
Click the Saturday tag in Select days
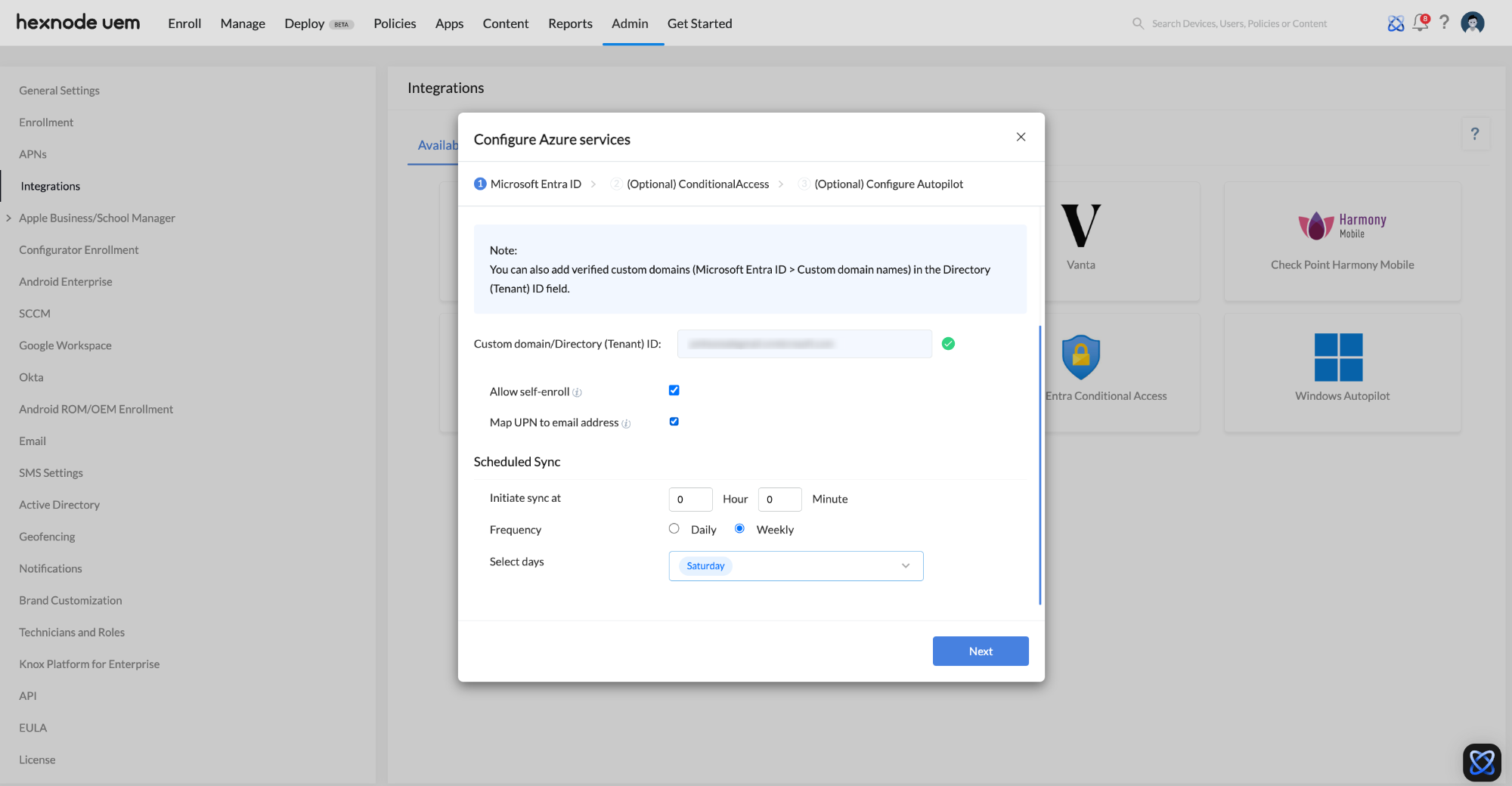point(705,566)
